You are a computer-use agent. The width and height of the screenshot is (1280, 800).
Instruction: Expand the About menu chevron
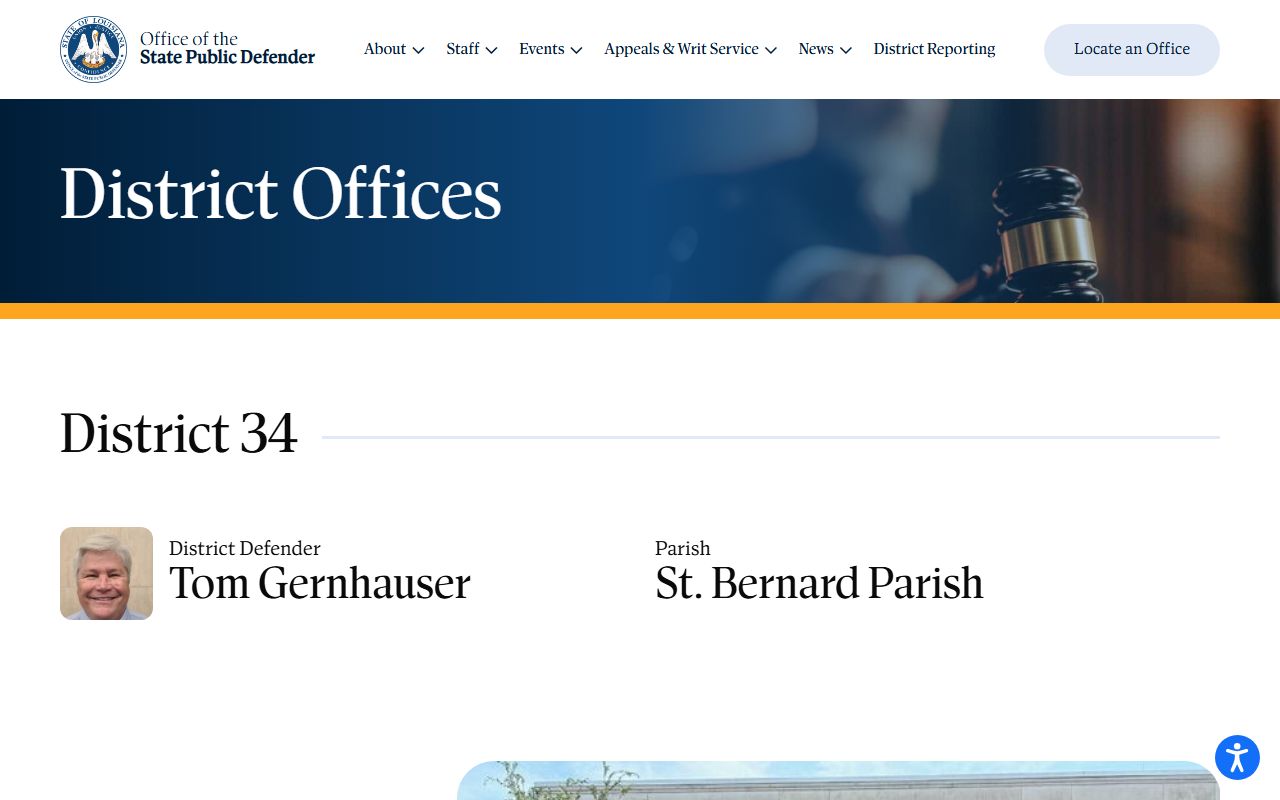point(418,50)
